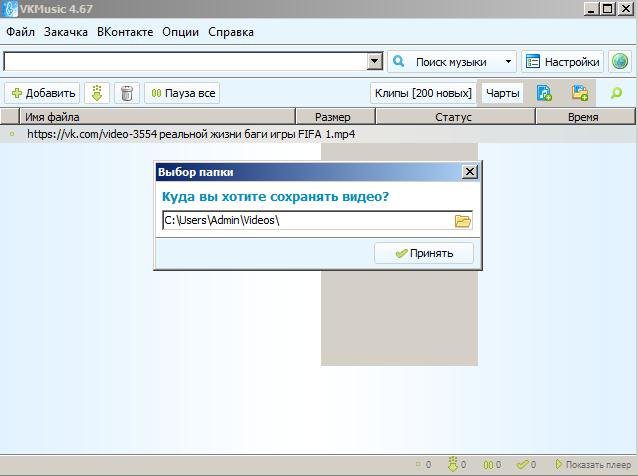Click the add folder icon in toolbar
Screen dimensions: 638x476
coord(580,93)
